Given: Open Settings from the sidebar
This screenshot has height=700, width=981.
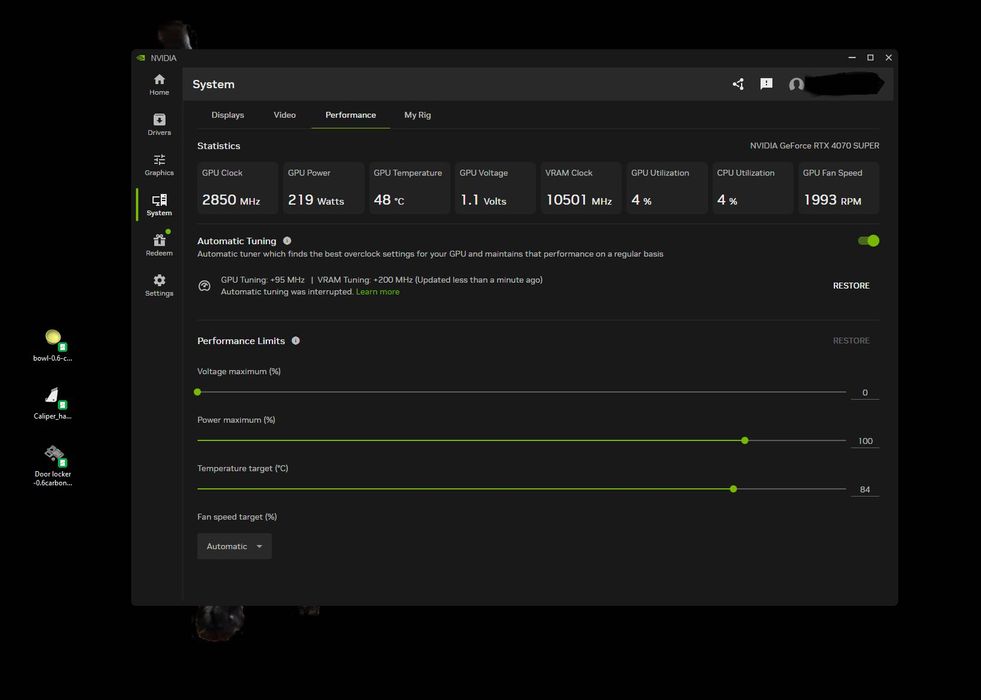Looking at the screenshot, I should click(x=159, y=285).
